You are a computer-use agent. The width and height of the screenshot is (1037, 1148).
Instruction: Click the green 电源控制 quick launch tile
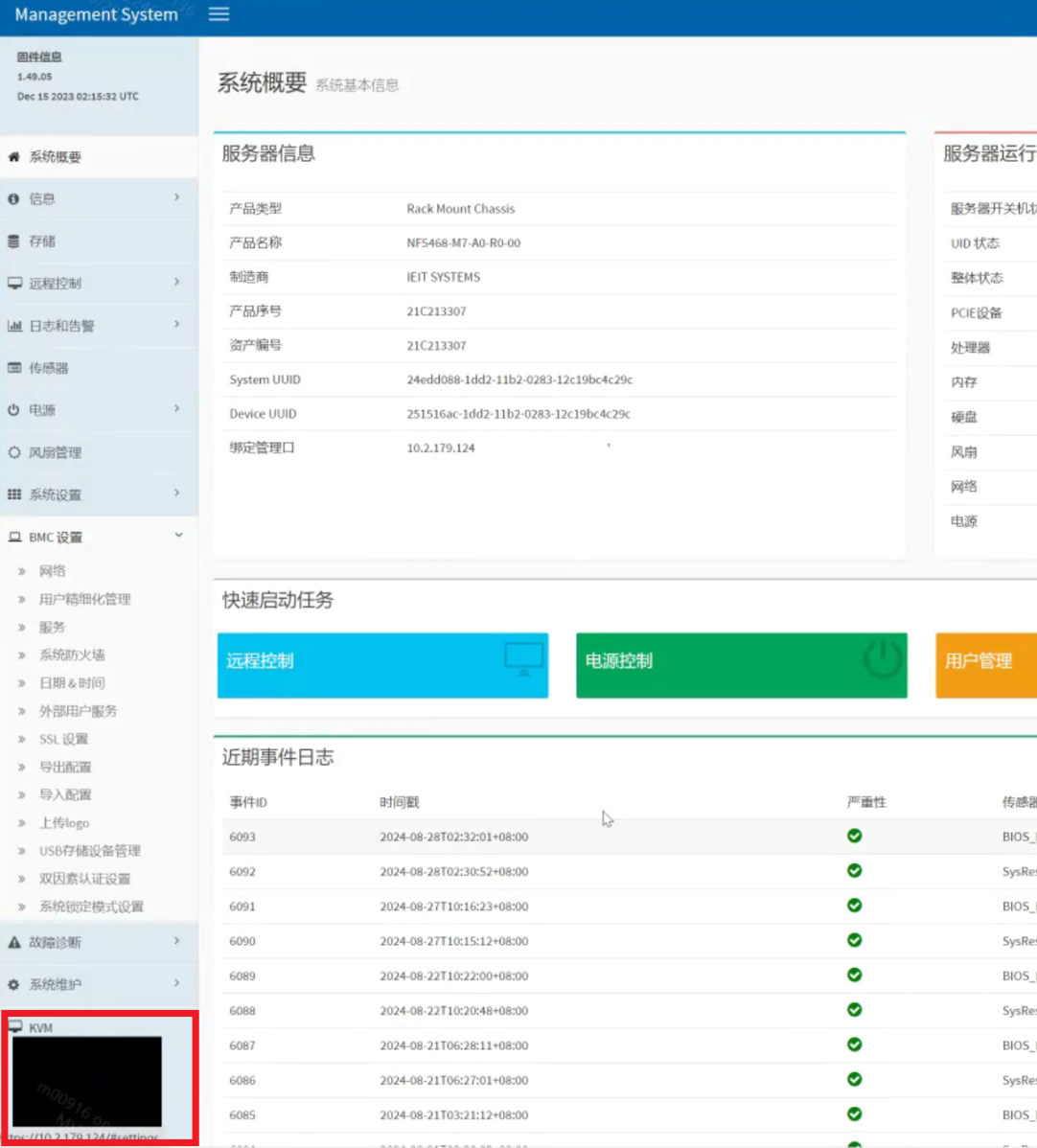click(741, 665)
